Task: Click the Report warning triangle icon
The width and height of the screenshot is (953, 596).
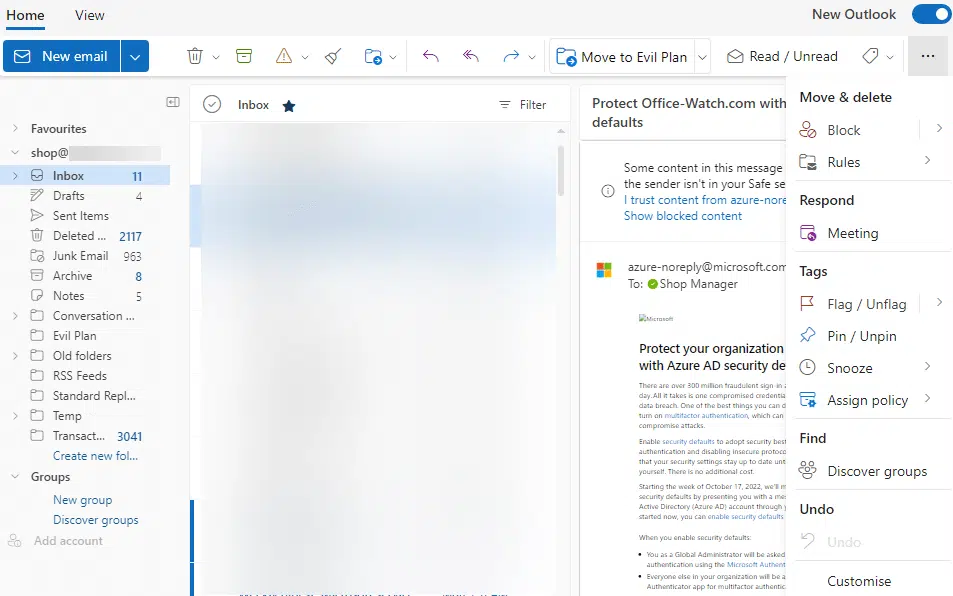Action: click(284, 57)
